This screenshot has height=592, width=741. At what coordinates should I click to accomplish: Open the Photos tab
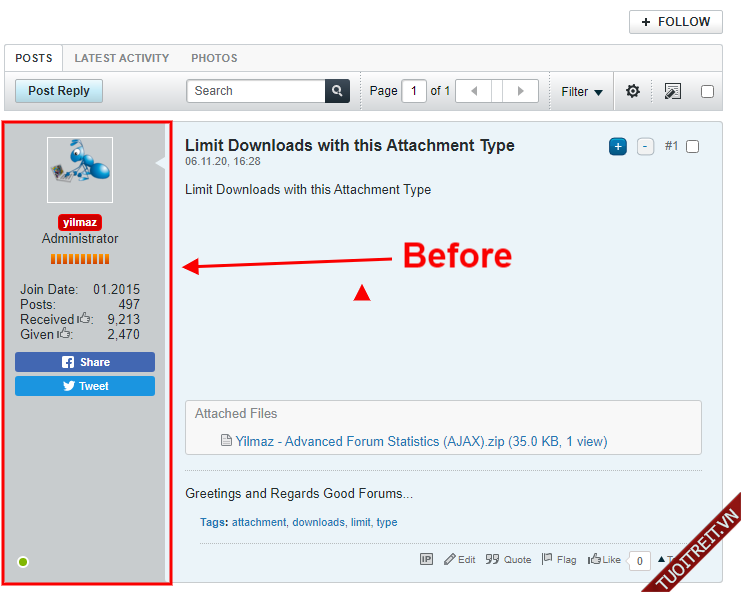(x=214, y=58)
